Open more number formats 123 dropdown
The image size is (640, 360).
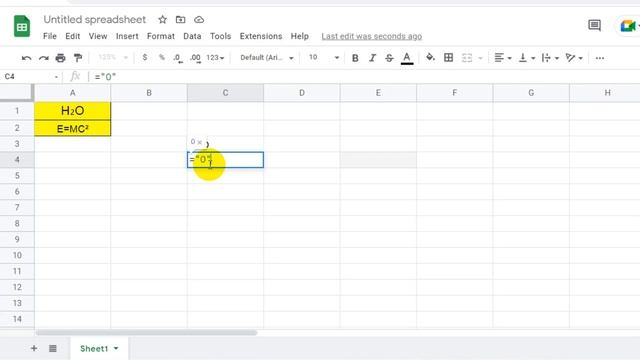(215, 58)
